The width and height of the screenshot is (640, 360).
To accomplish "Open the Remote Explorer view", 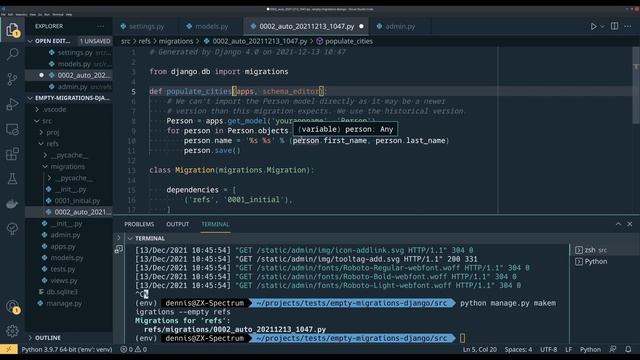I will [x=12, y=129].
